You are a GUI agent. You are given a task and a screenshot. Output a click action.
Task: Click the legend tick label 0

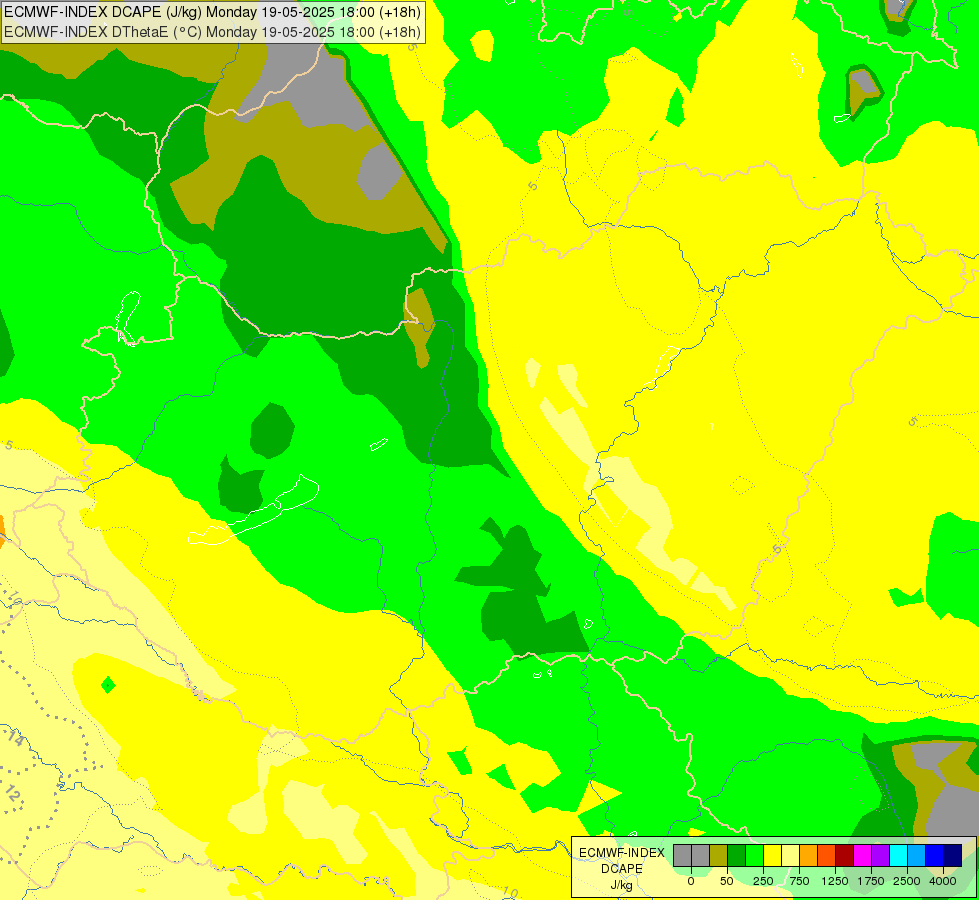click(691, 881)
